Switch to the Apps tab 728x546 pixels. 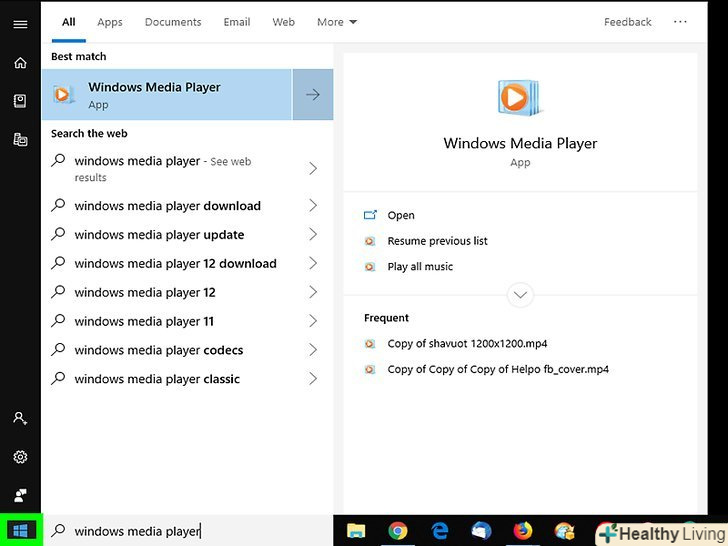click(x=110, y=22)
